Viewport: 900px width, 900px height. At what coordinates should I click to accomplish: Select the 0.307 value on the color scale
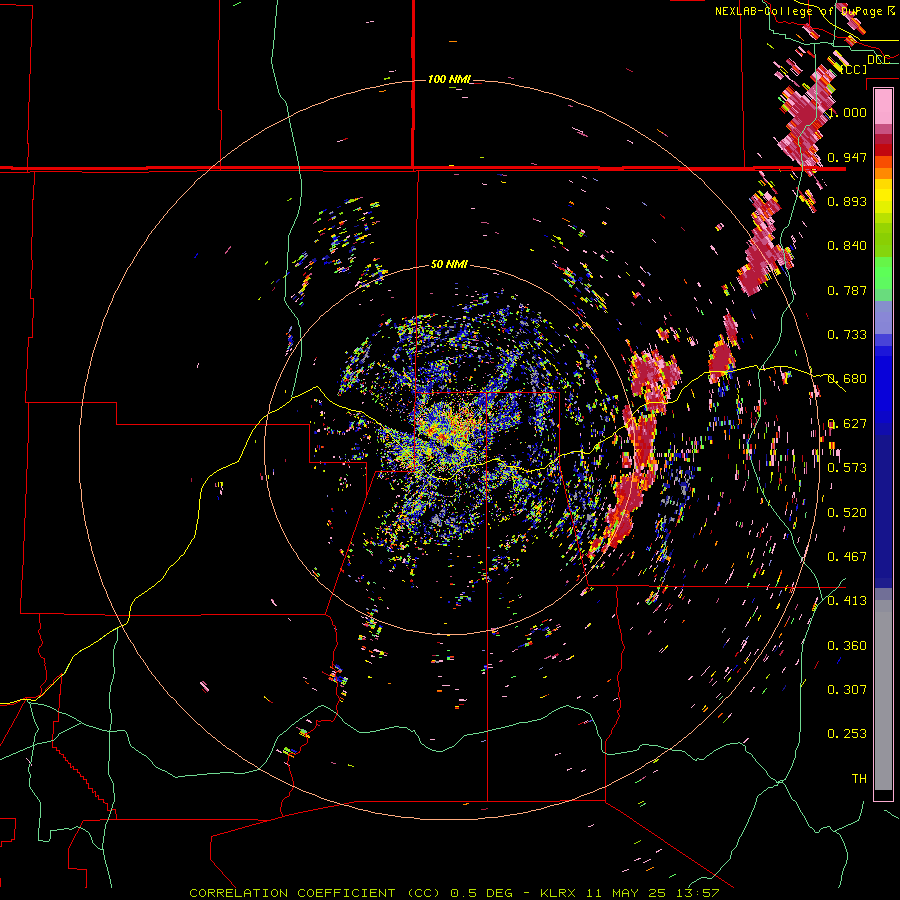(847, 689)
